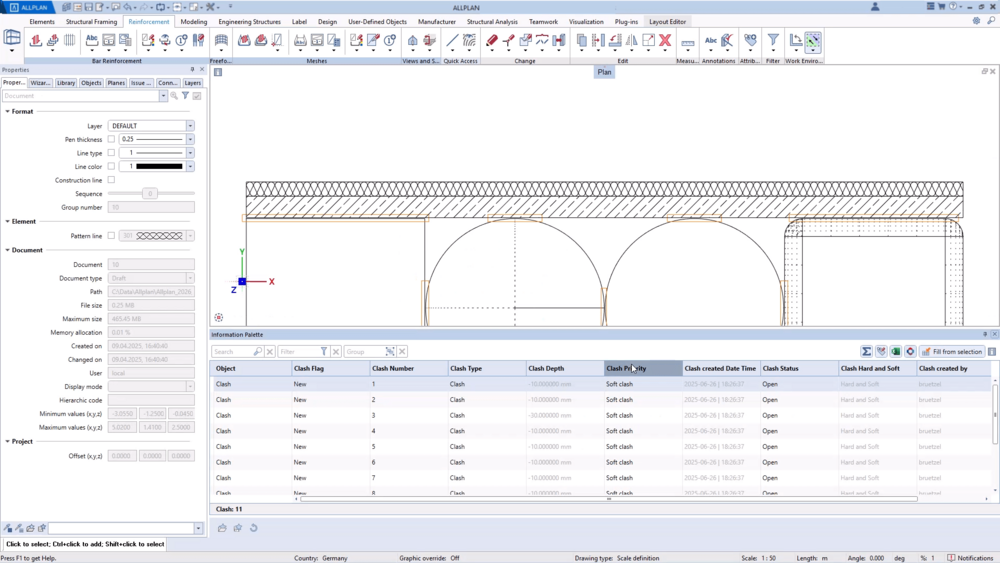Select the Filter funnel icon in ribbon

click(773, 41)
